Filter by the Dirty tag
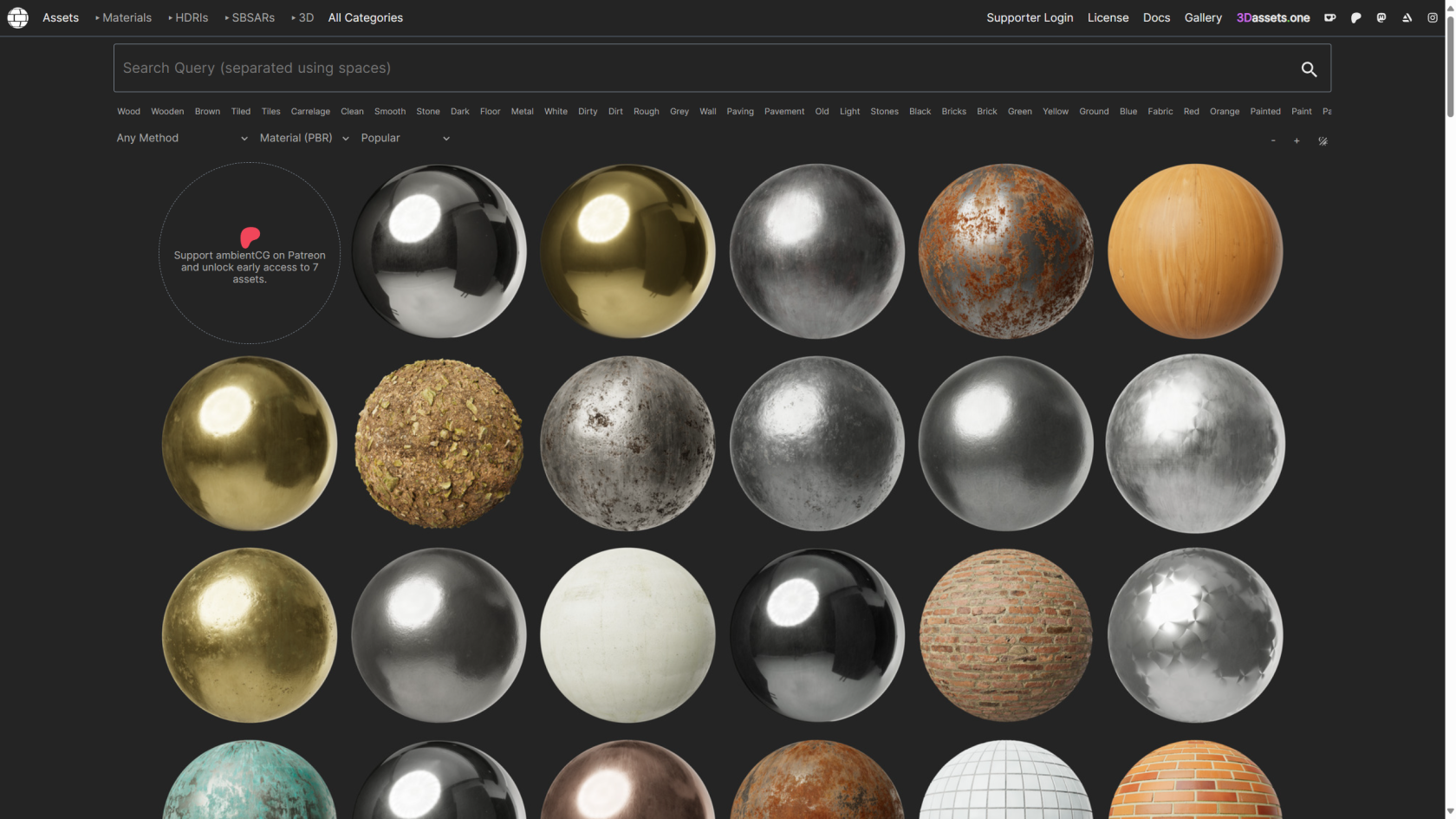 (x=588, y=111)
